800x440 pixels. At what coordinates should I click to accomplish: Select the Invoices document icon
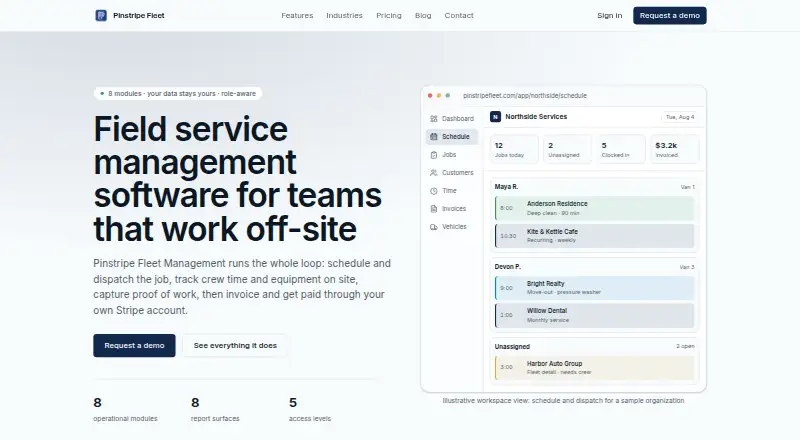coord(434,208)
